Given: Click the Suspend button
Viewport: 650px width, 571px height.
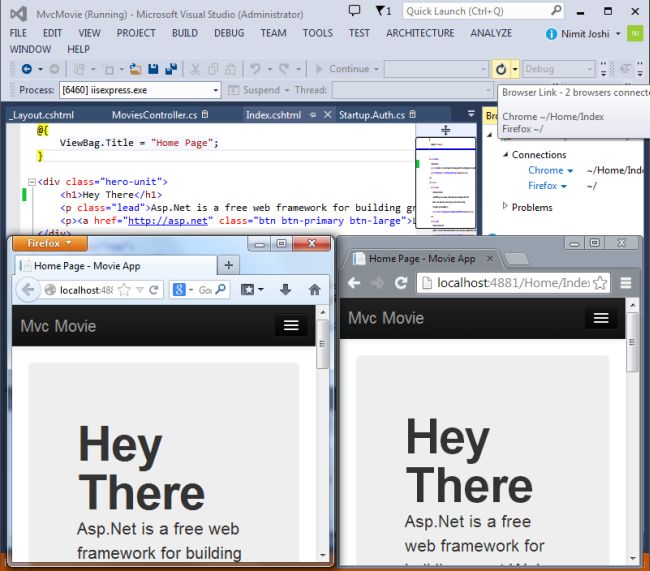Looking at the screenshot, I should pyautogui.click(x=254, y=90).
